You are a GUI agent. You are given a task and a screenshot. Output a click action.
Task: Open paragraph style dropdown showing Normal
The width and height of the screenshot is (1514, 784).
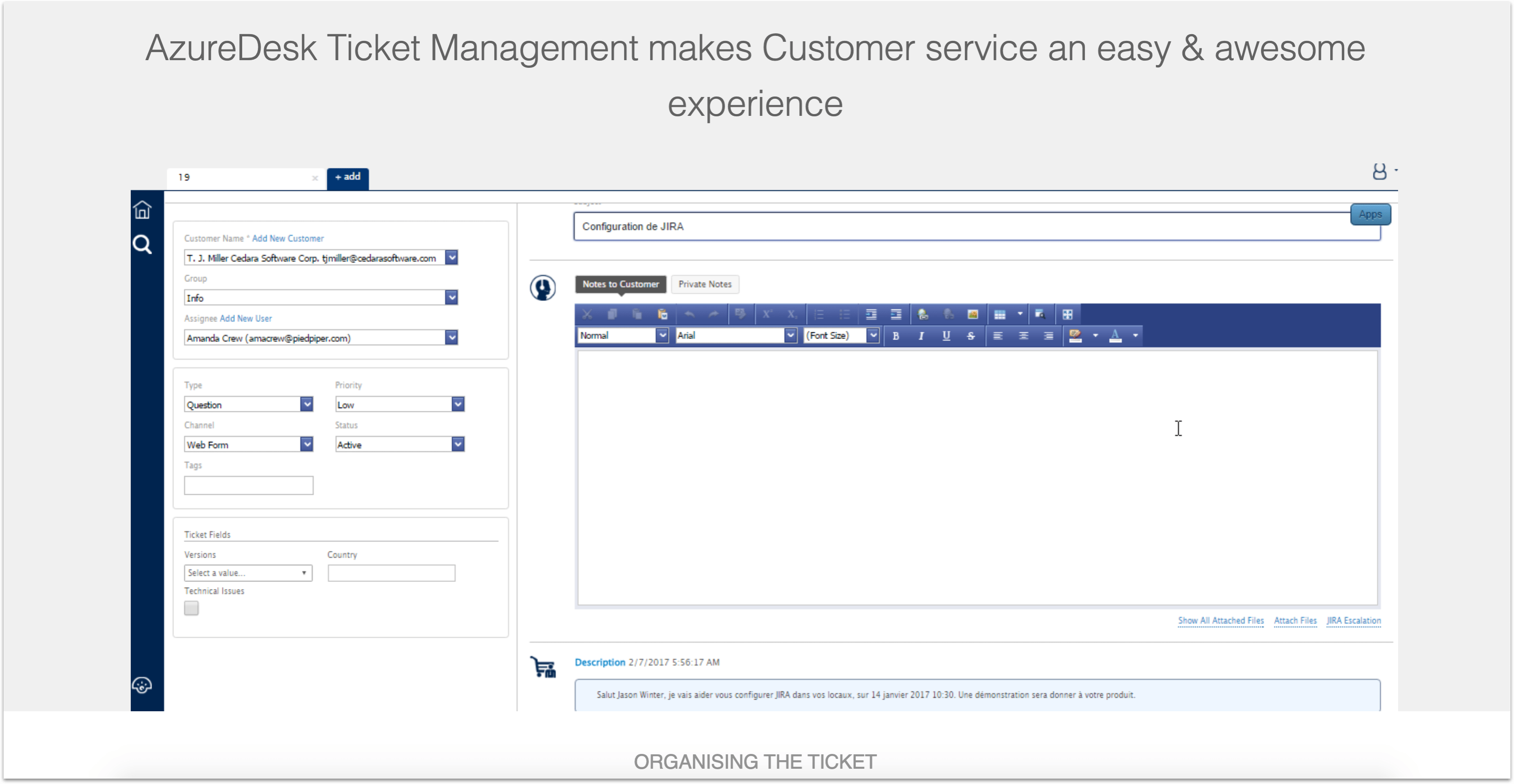point(662,335)
